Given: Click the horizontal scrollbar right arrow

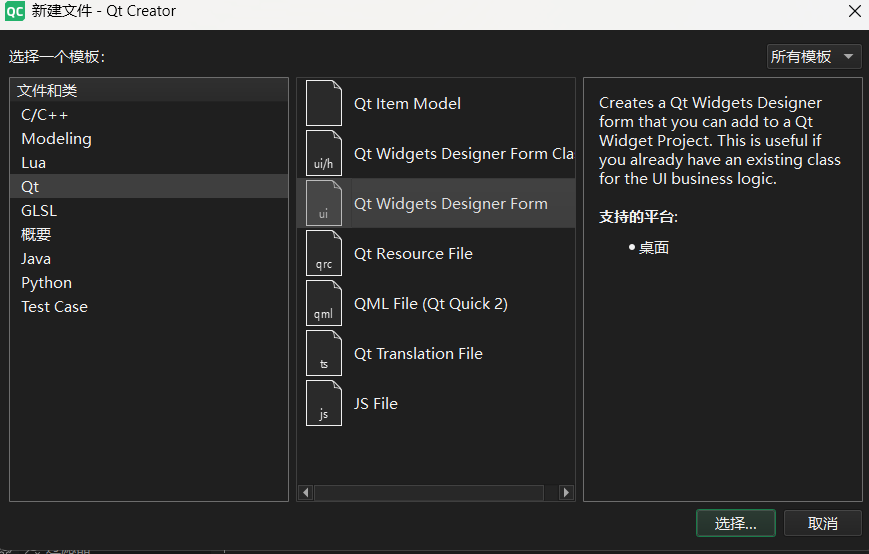Looking at the screenshot, I should pyautogui.click(x=566, y=493).
